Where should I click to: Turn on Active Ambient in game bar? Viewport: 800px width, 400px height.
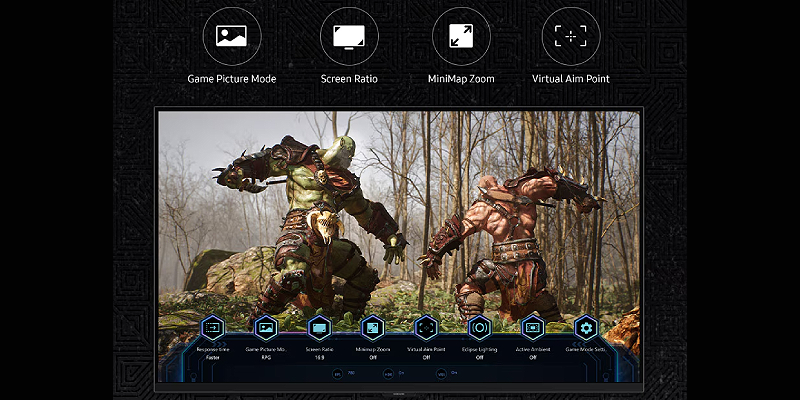[x=532, y=327]
